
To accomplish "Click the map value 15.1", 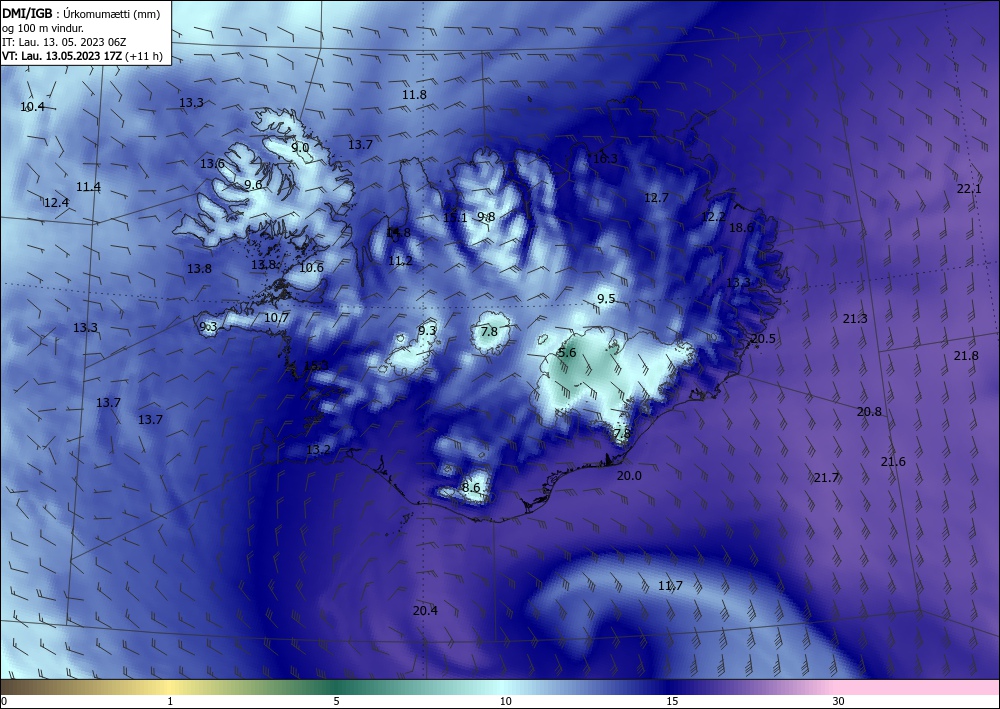I will coord(455,217).
